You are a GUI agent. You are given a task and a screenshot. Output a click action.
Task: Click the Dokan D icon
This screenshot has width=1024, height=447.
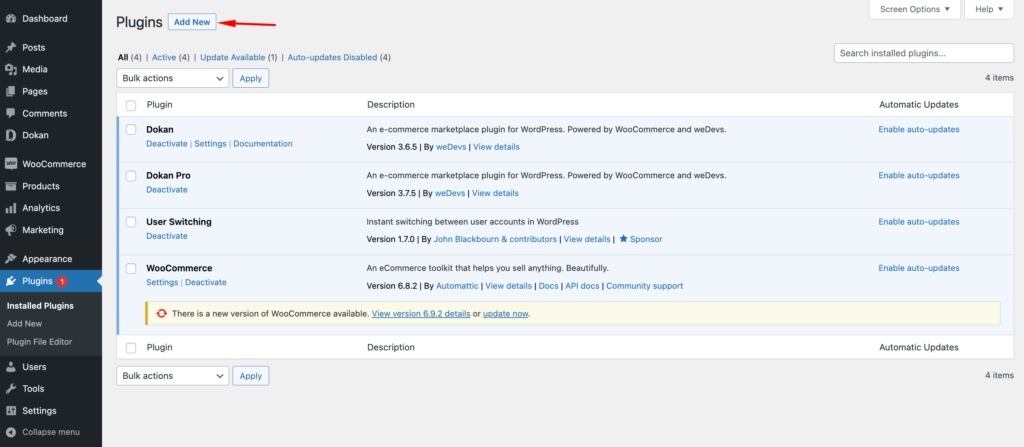[x=10, y=135]
